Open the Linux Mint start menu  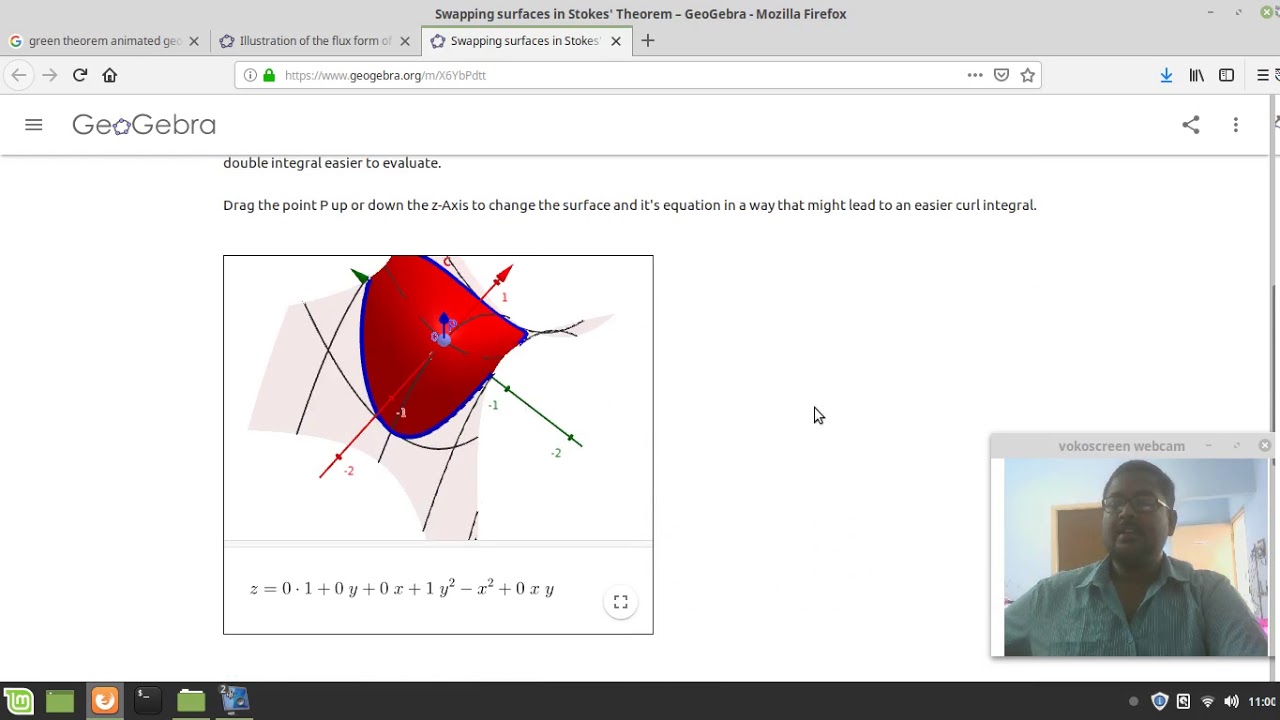19,701
